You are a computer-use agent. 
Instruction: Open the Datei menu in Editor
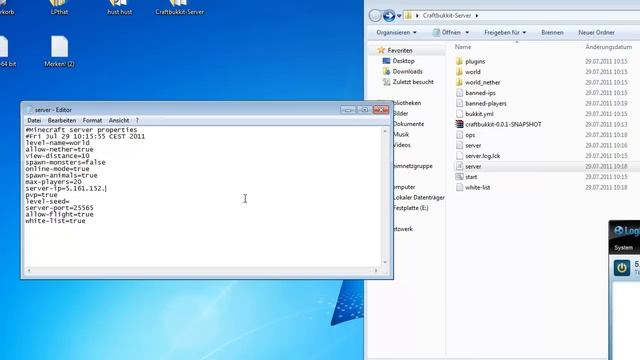(34, 120)
